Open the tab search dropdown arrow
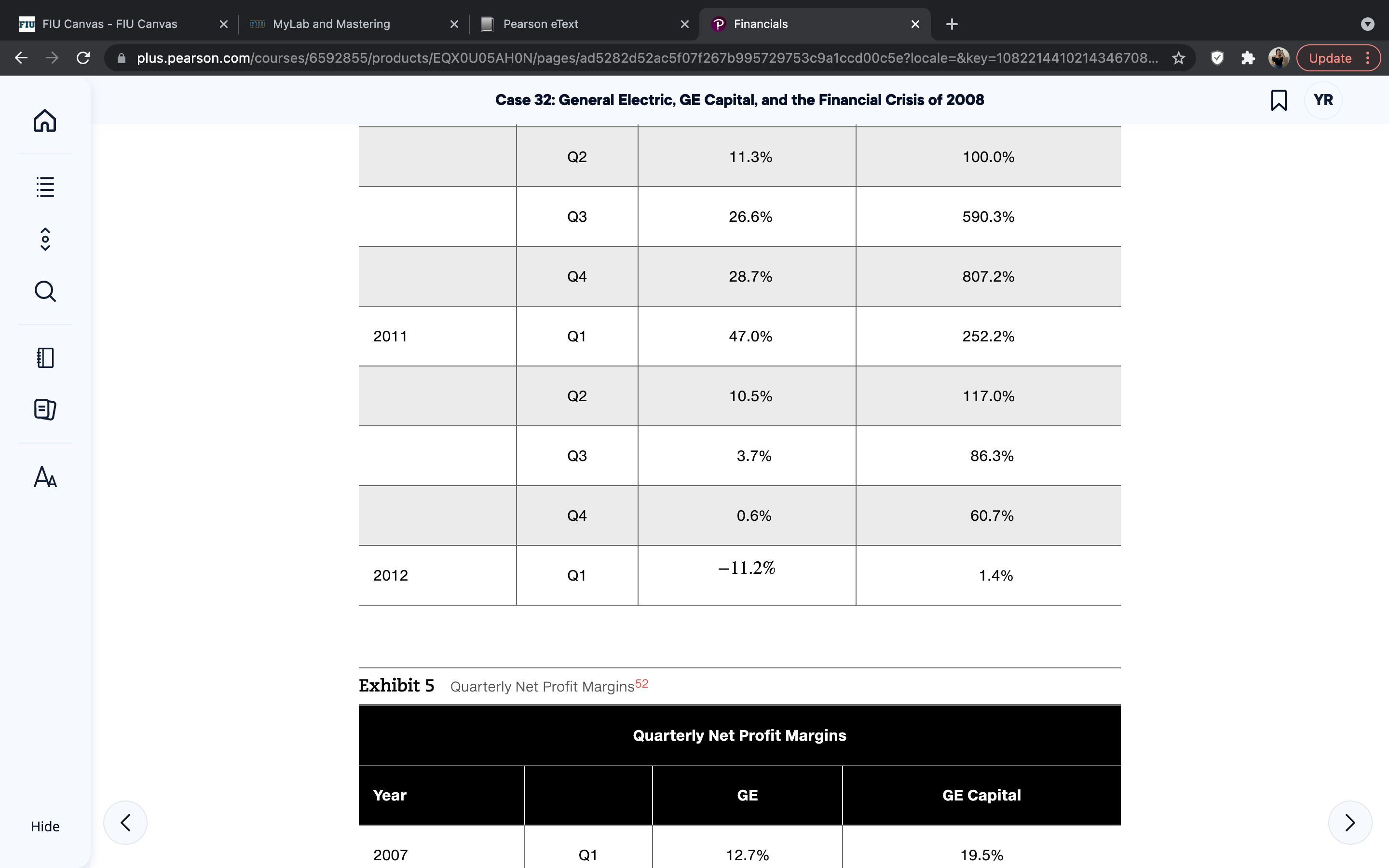Image resolution: width=1389 pixels, height=868 pixels. click(x=1368, y=24)
